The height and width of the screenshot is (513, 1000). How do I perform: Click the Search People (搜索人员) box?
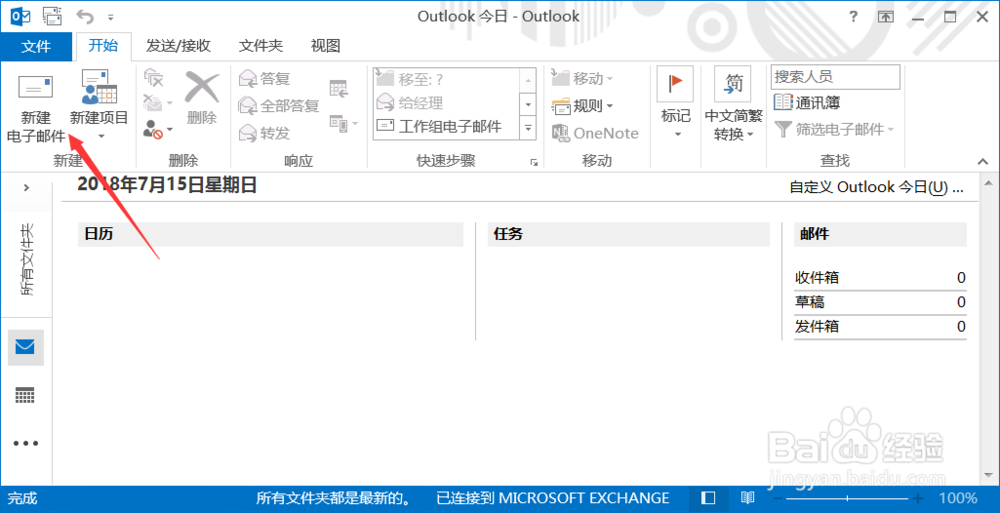click(835, 77)
